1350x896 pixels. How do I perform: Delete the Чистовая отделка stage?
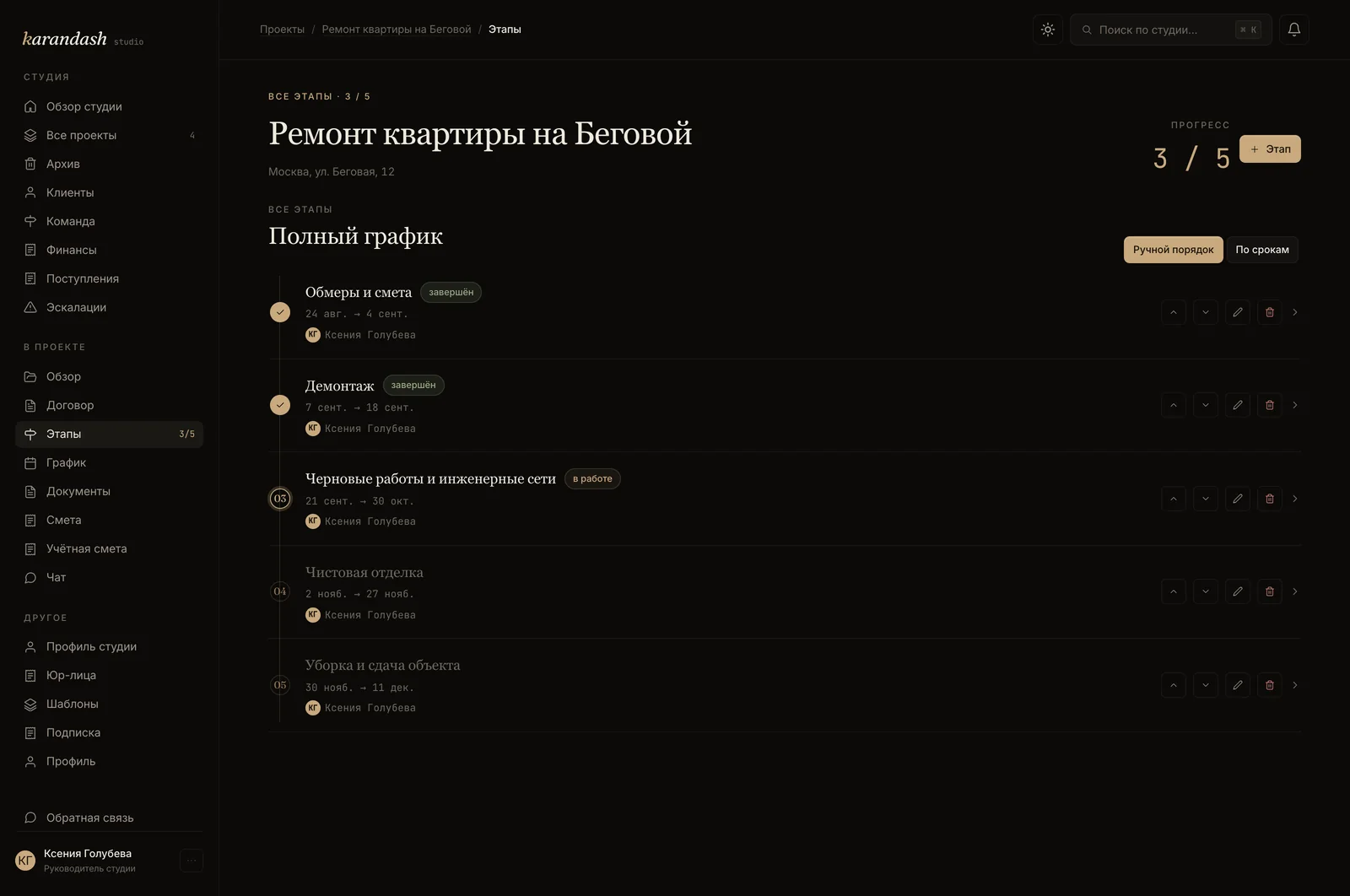tap(1269, 591)
